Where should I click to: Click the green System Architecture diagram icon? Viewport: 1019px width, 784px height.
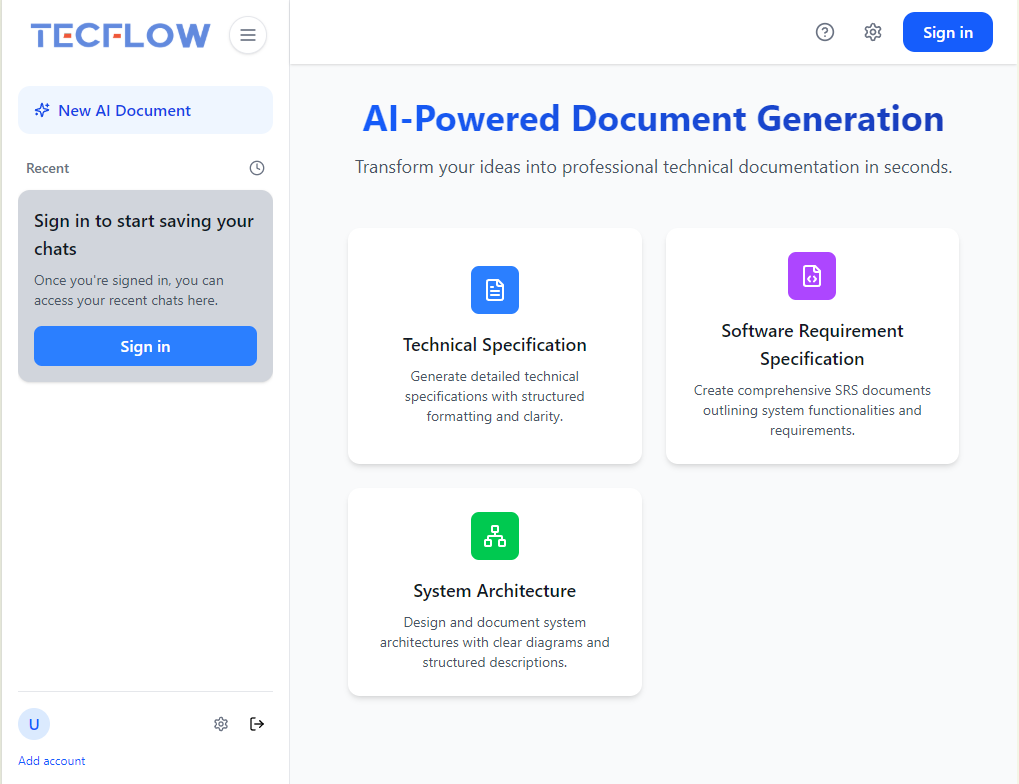pyautogui.click(x=495, y=536)
